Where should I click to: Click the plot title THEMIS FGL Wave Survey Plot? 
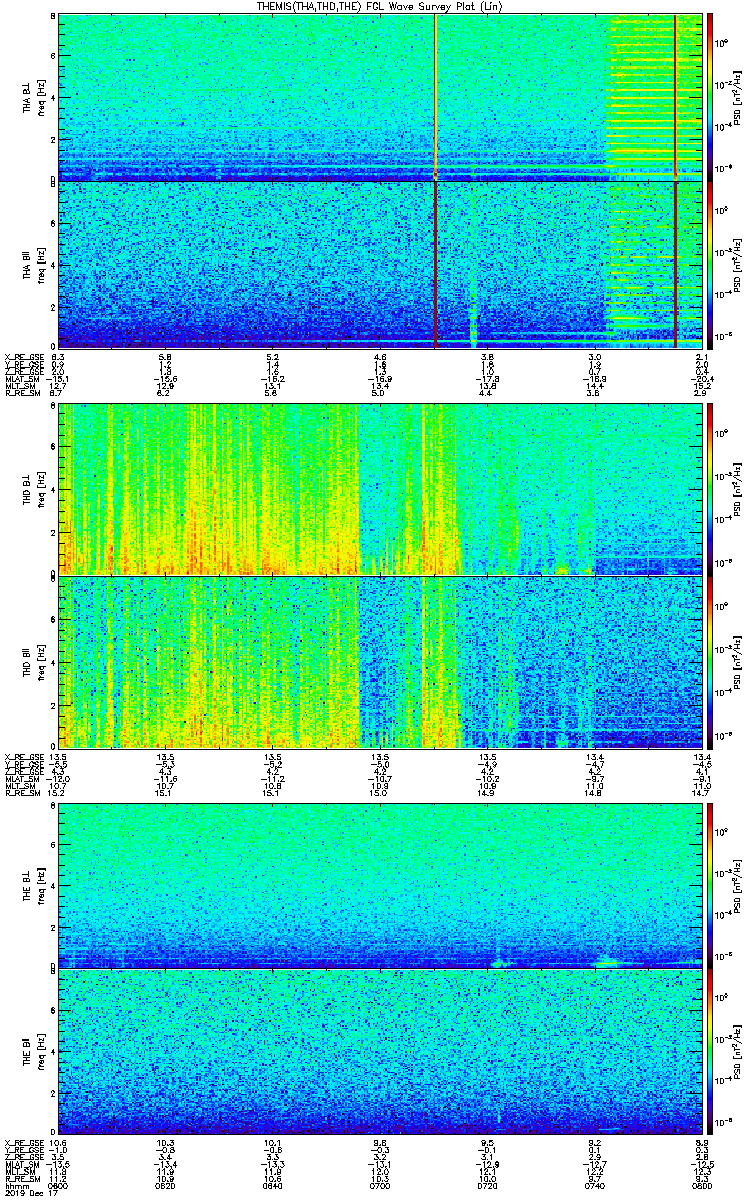(x=380, y=6)
